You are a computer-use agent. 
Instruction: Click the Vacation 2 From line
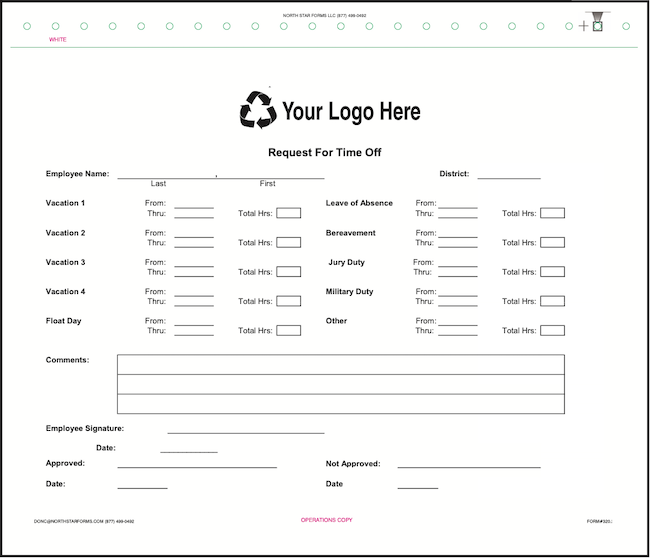194,233
